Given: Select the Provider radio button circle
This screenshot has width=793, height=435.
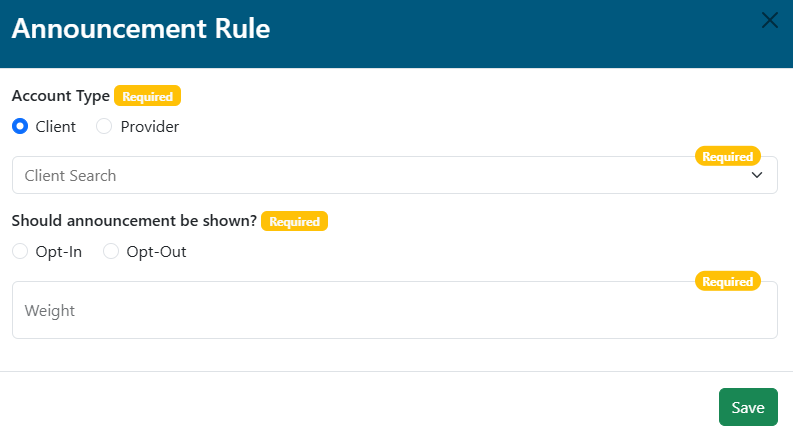Looking at the screenshot, I should [104, 127].
